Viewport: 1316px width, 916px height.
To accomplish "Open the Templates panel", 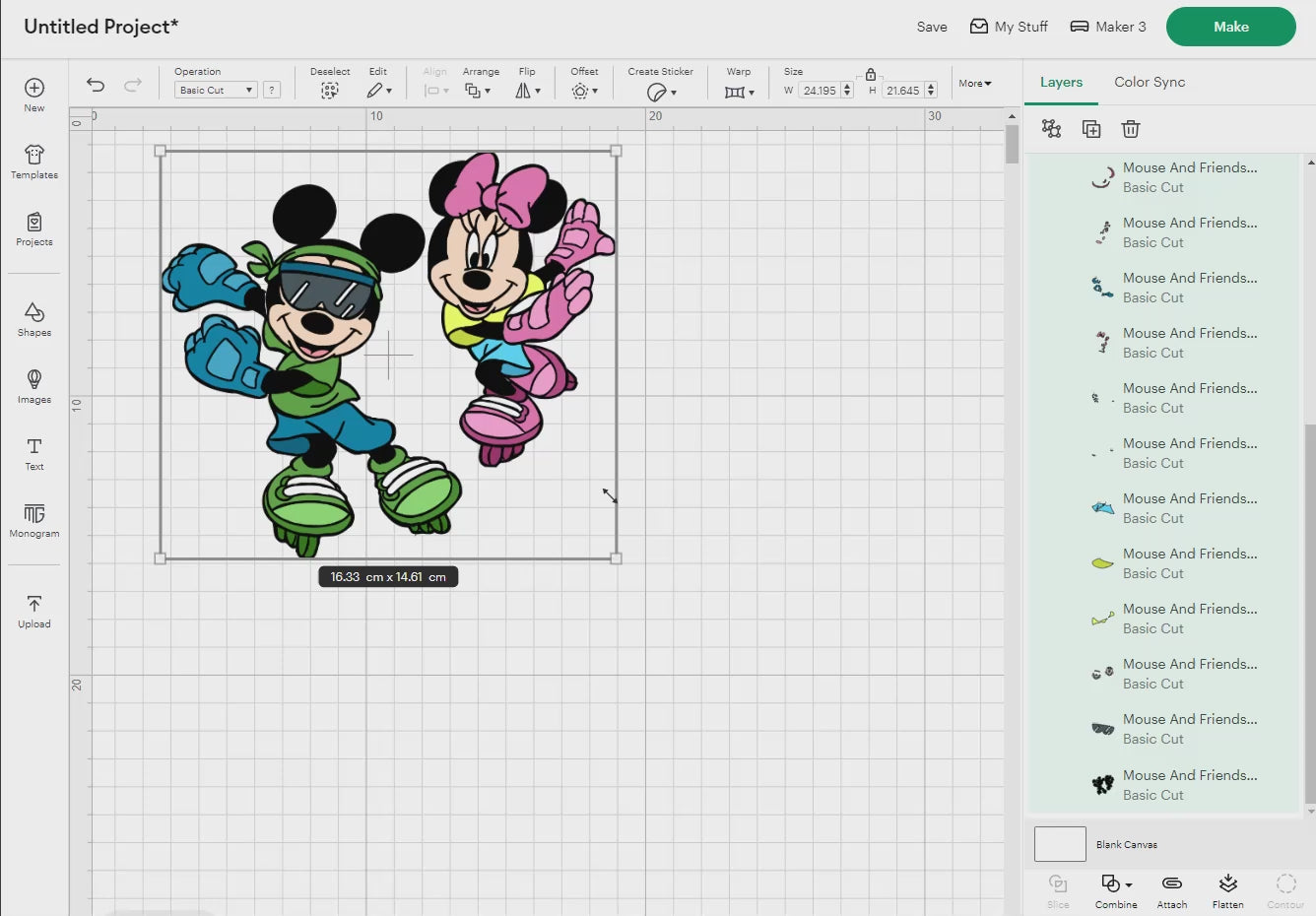I will click(x=34, y=162).
